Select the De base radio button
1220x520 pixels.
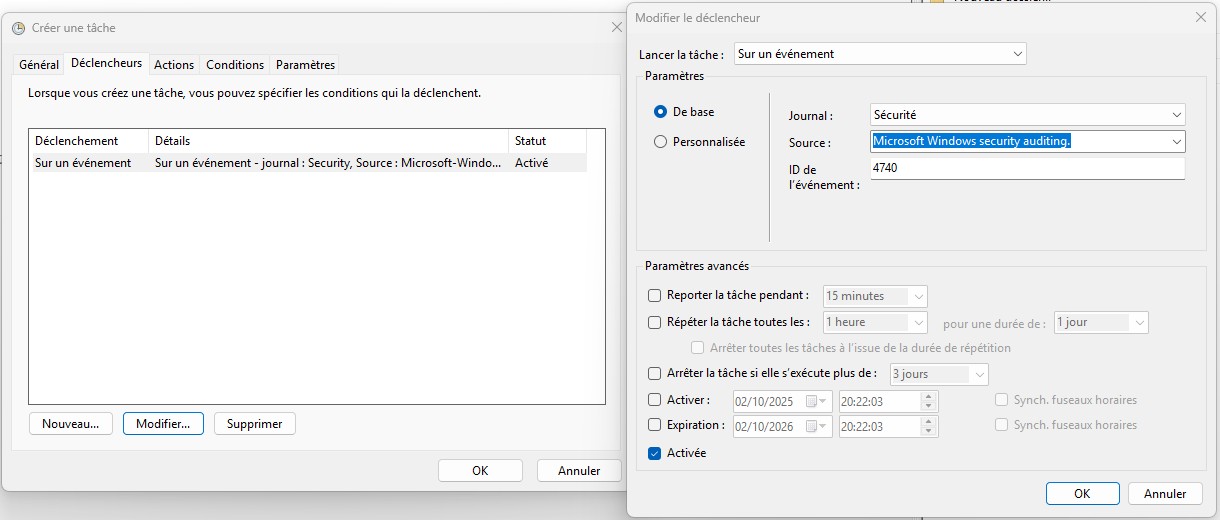pos(660,112)
